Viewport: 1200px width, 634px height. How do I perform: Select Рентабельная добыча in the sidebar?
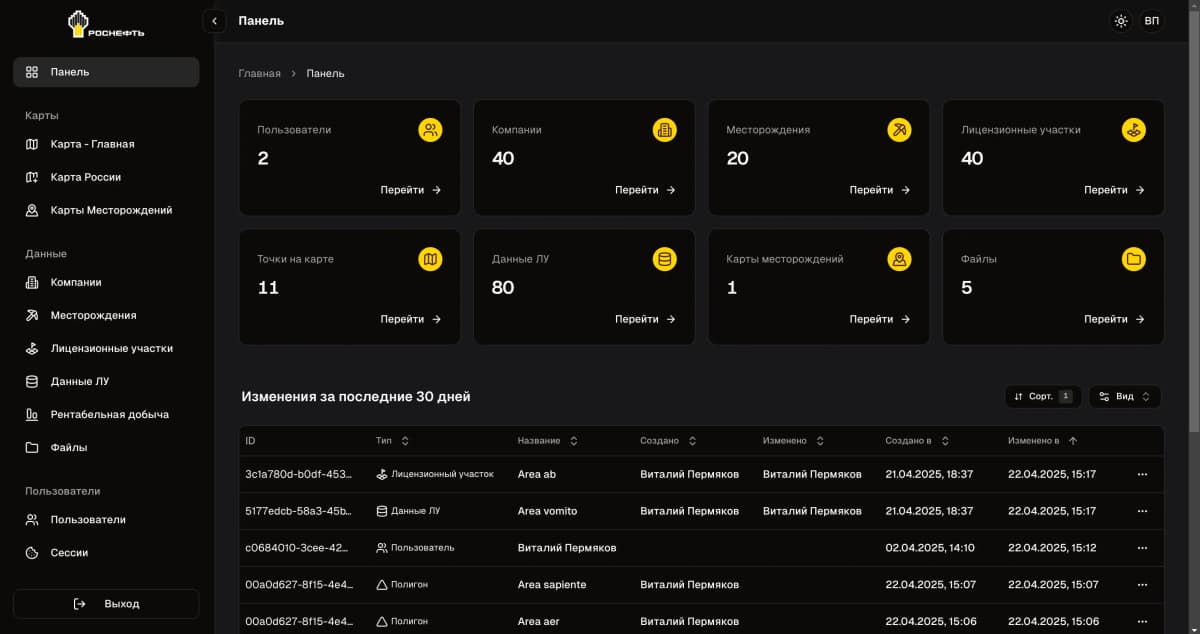coord(109,414)
